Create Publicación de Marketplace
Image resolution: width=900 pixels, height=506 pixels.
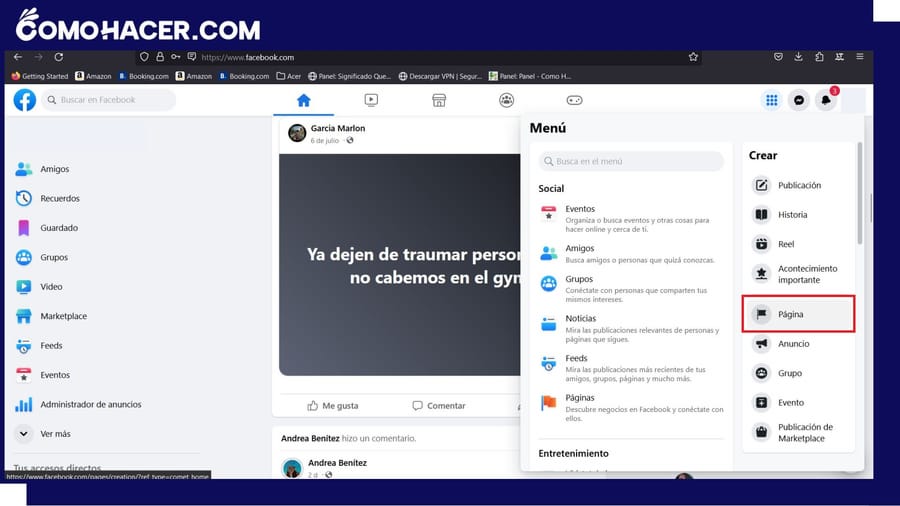coord(798,432)
